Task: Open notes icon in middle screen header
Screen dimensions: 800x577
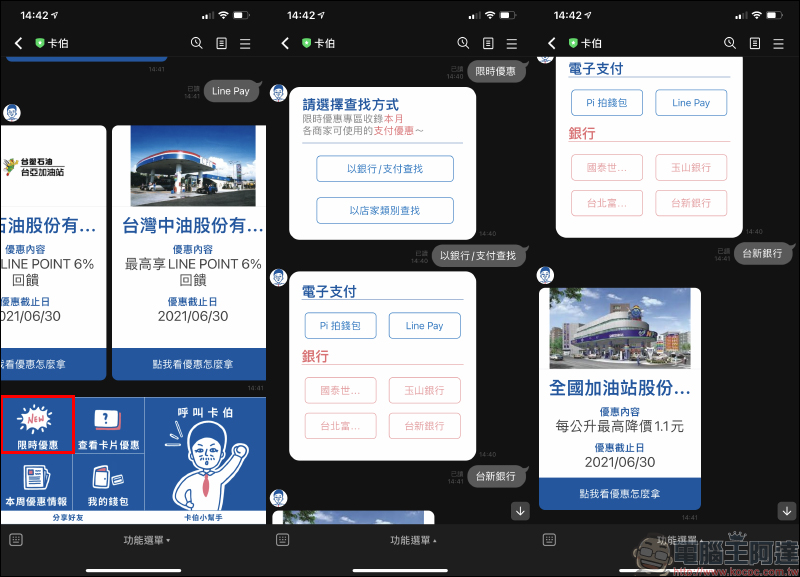Action: click(x=488, y=43)
